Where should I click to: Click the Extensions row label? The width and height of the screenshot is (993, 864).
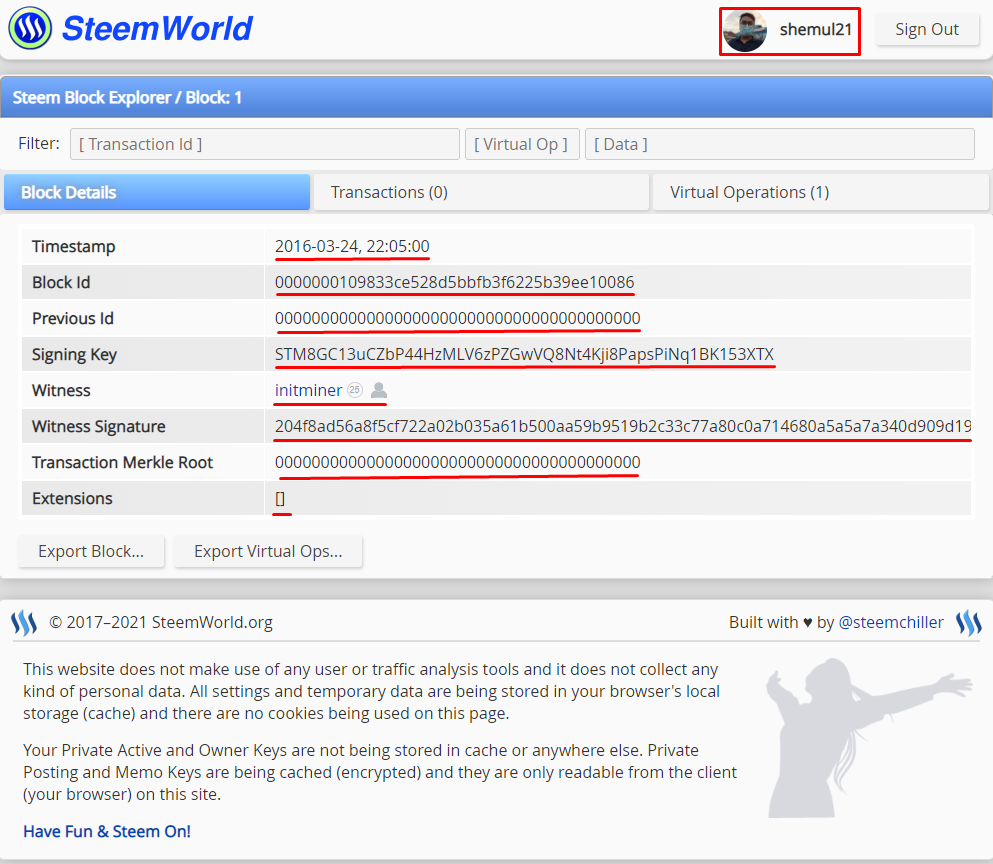[x=72, y=499]
